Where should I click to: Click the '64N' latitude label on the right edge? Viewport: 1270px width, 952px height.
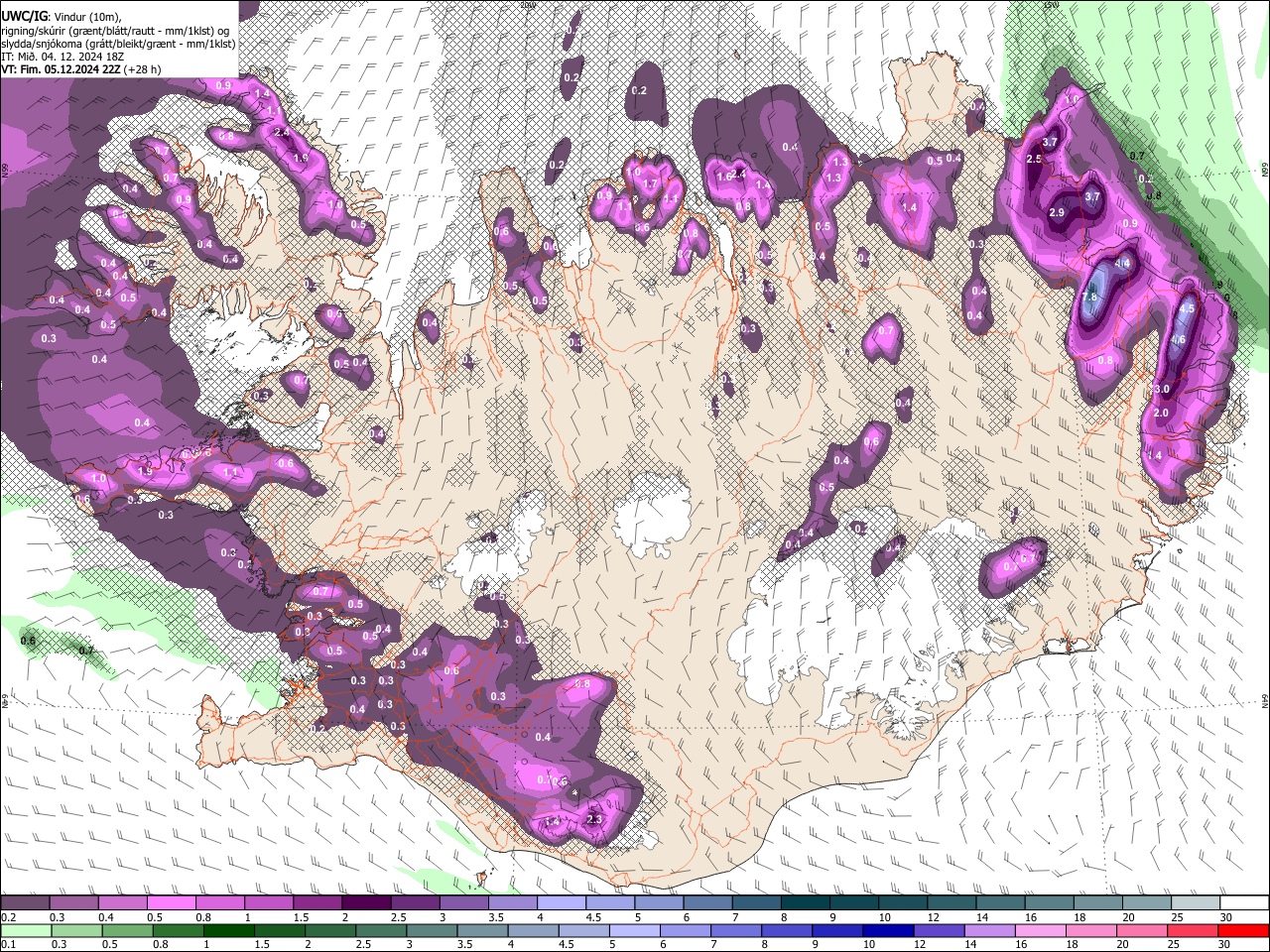pyautogui.click(x=1265, y=701)
